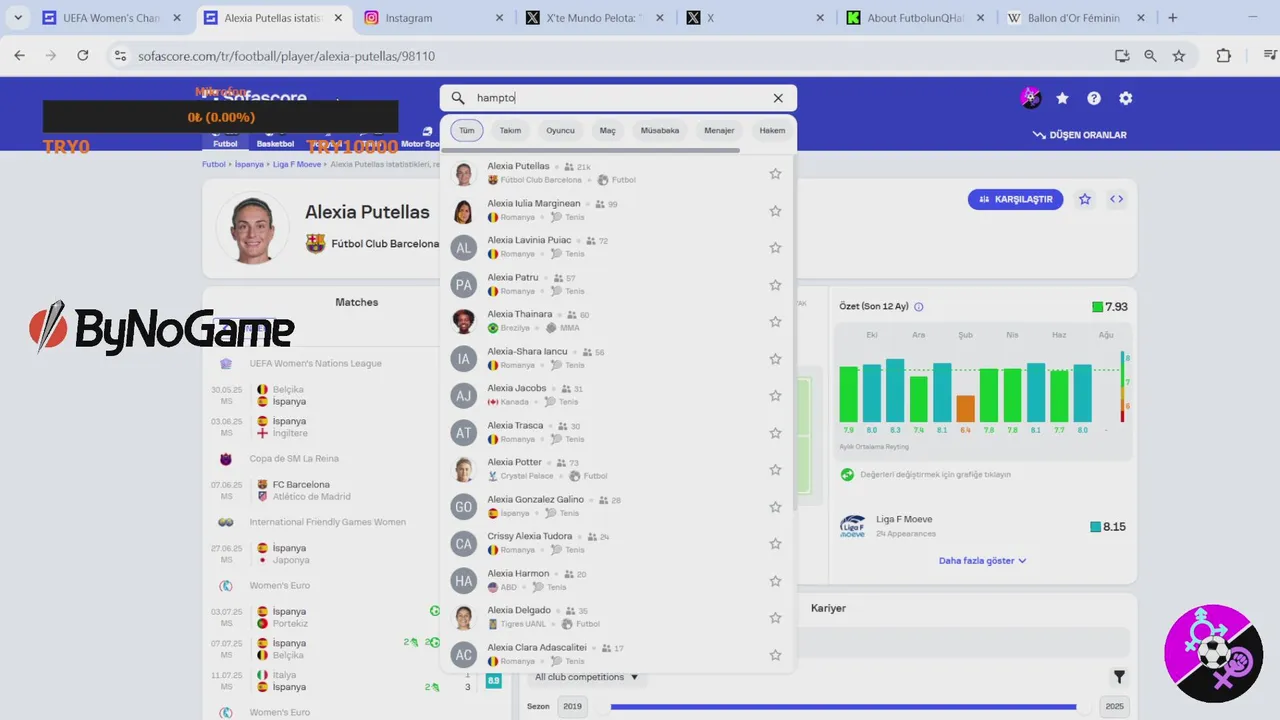
Task: Star the Alexia Lavinia Puiac result
Action: point(775,248)
